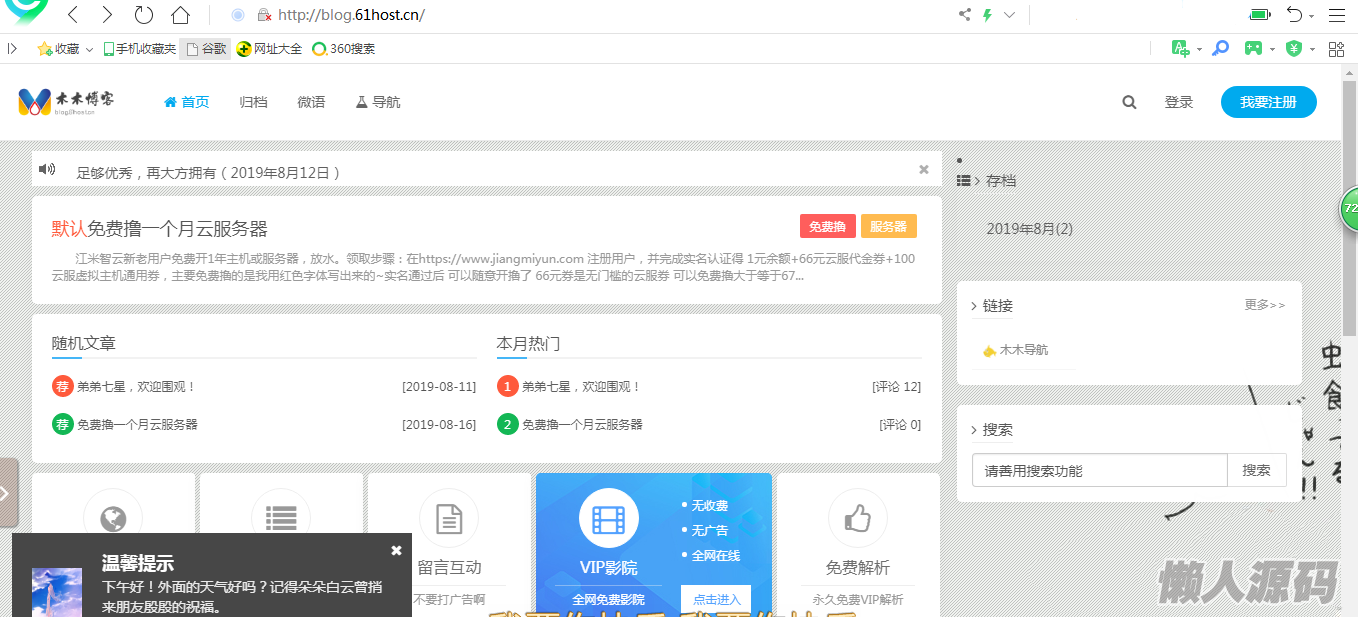
Task: Expand the bookmarks sidebar toggle
Action: pyautogui.click(x=12, y=48)
